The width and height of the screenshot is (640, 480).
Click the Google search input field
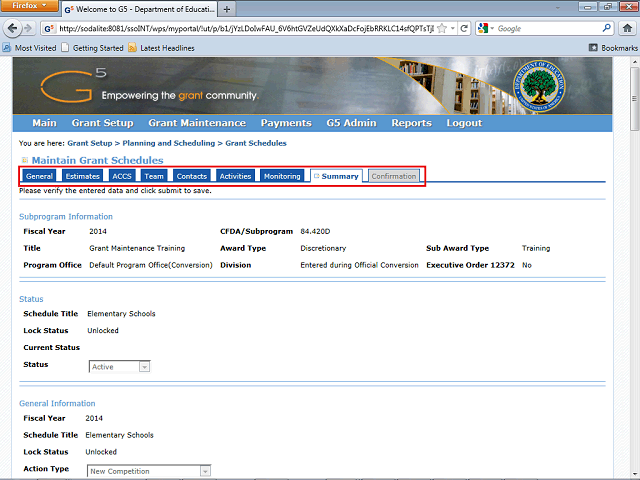pyautogui.click(x=548, y=28)
